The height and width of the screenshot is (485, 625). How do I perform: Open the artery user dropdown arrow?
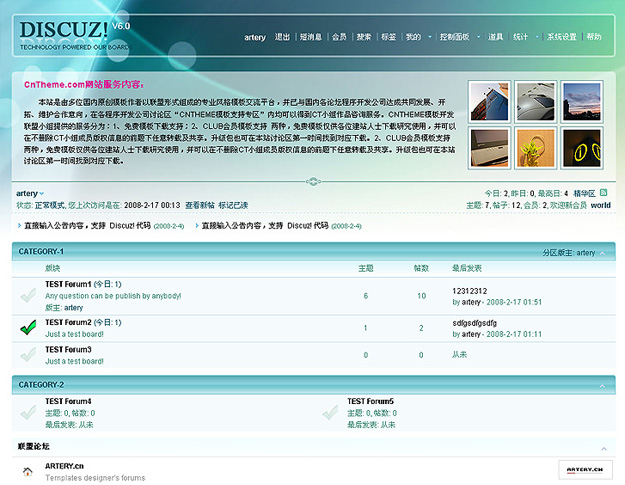point(42,194)
